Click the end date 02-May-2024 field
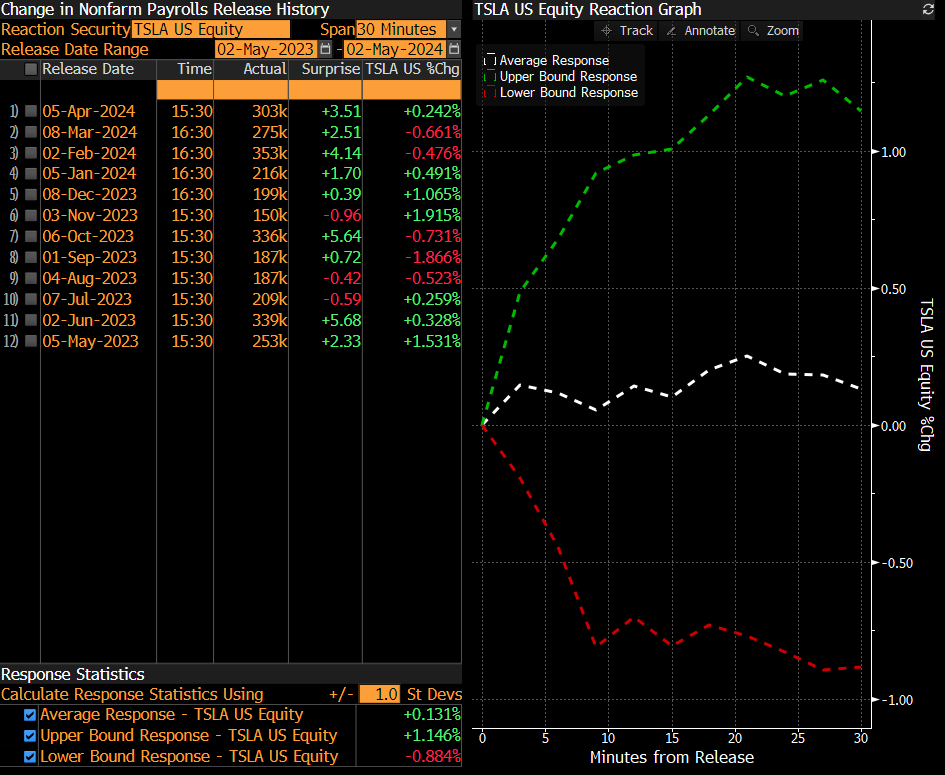945x775 pixels. pos(395,49)
